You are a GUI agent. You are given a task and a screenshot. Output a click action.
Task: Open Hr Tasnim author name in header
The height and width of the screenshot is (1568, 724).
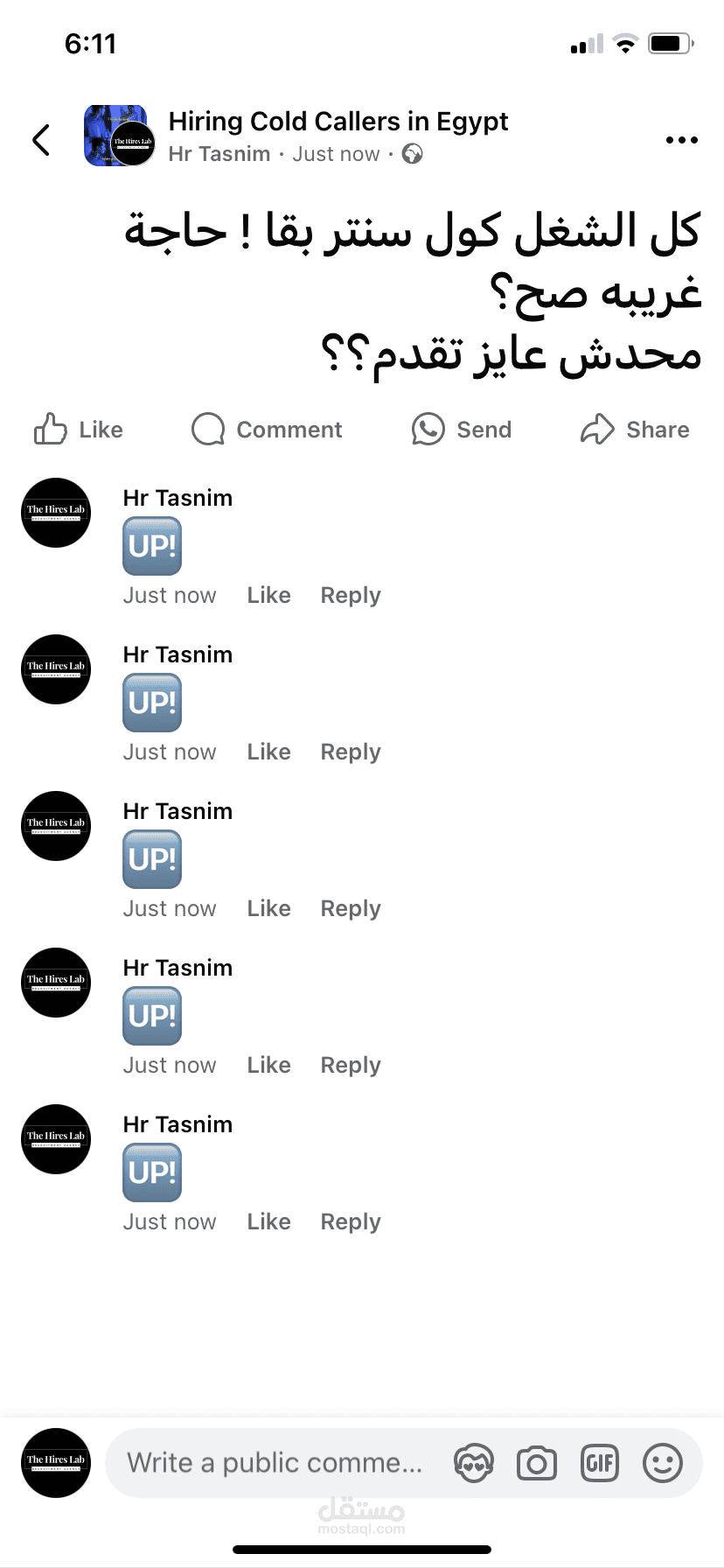click(x=219, y=155)
